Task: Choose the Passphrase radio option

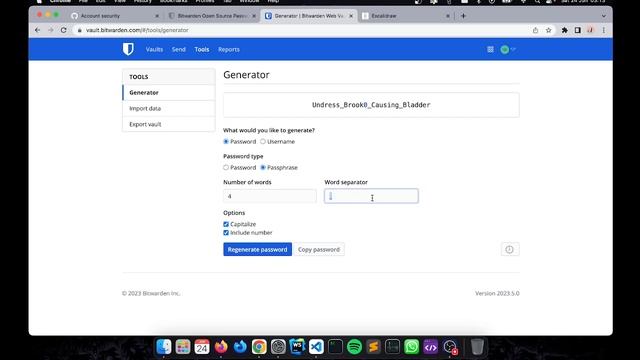Action: [263, 168]
